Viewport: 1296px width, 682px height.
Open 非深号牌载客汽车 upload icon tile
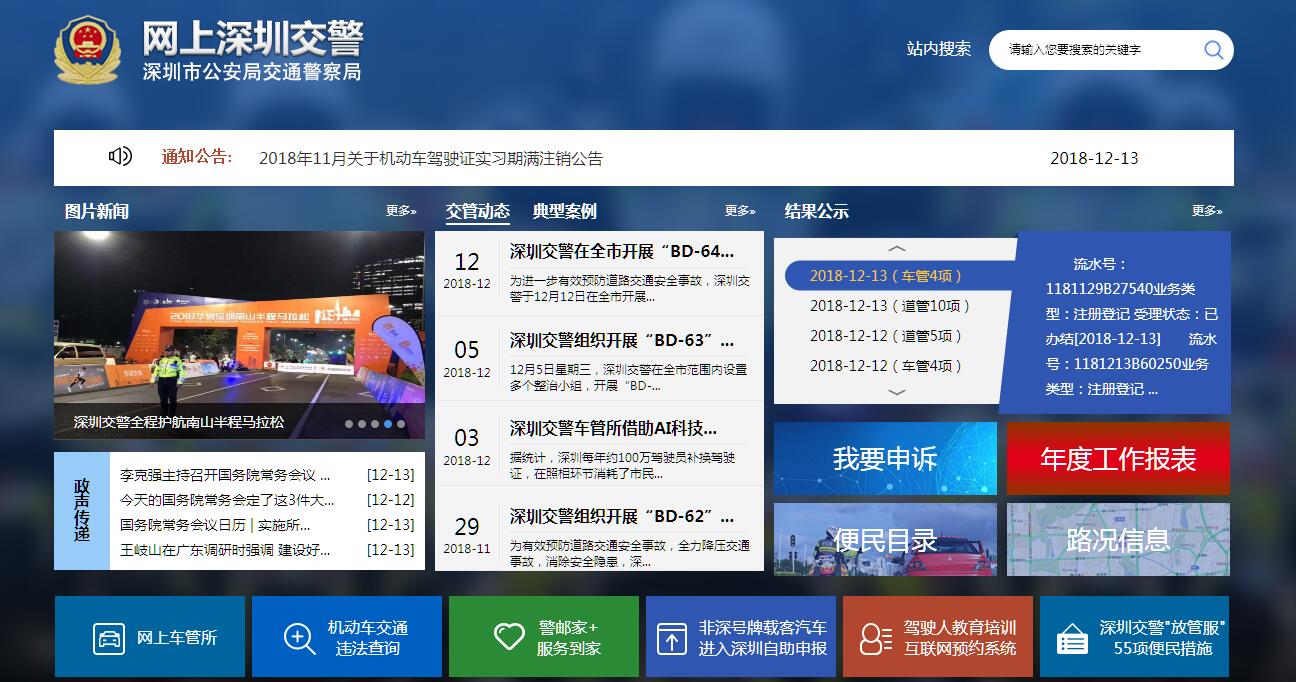[671, 638]
